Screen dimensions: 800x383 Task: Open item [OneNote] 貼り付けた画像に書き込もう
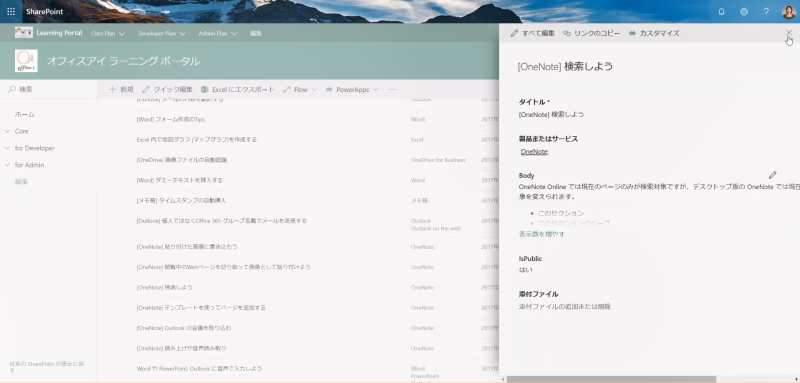[x=187, y=246]
